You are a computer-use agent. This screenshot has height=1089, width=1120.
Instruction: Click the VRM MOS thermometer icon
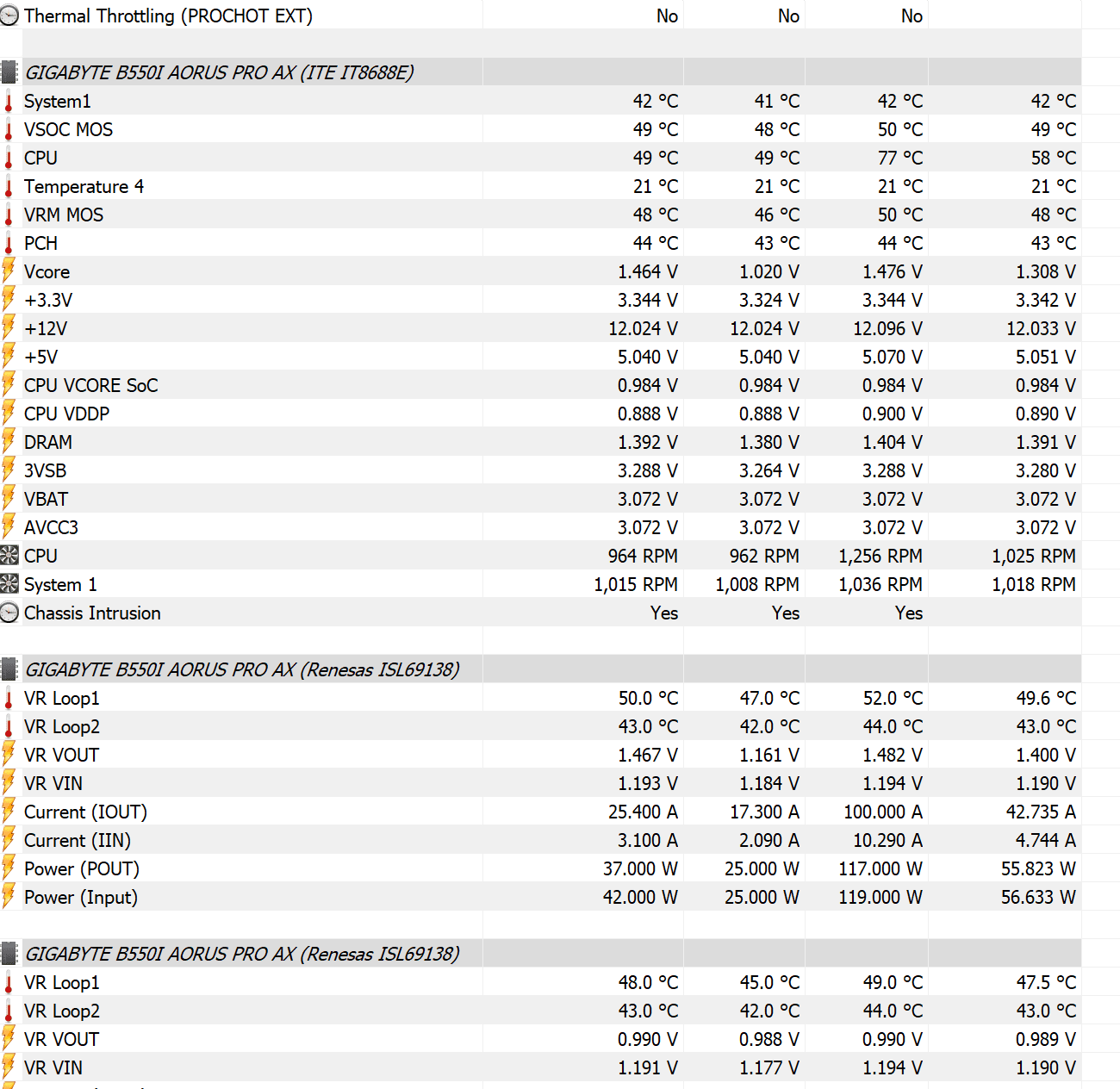pos(9,215)
